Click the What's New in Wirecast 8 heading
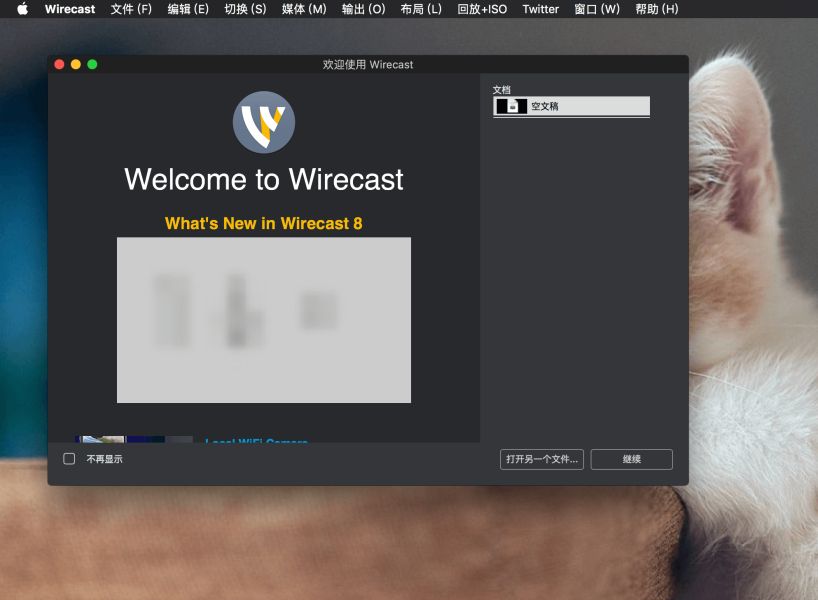The height and width of the screenshot is (600, 818). point(263,223)
